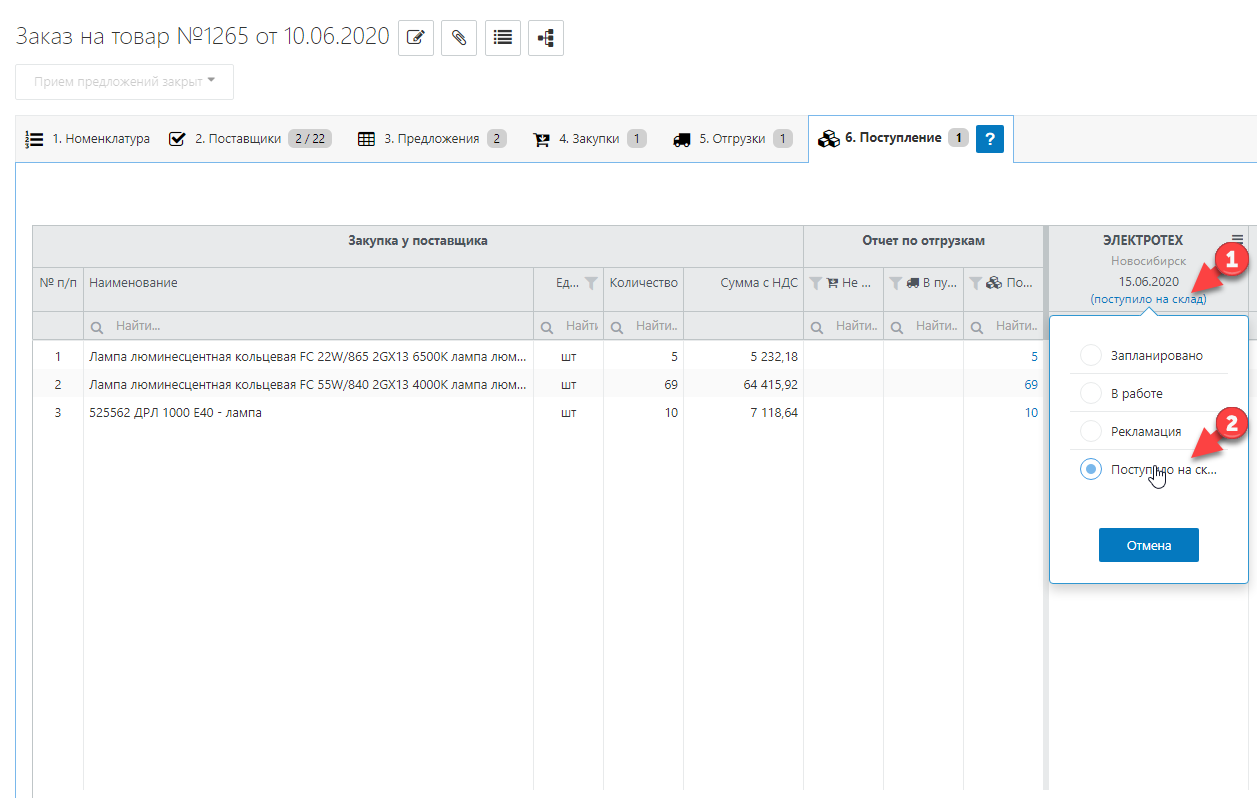Image resolution: width=1257 pixels, height=798 pixels.
Task: Expand the Прием предложений закрыт dropdown
Action: tap(124, 82)
